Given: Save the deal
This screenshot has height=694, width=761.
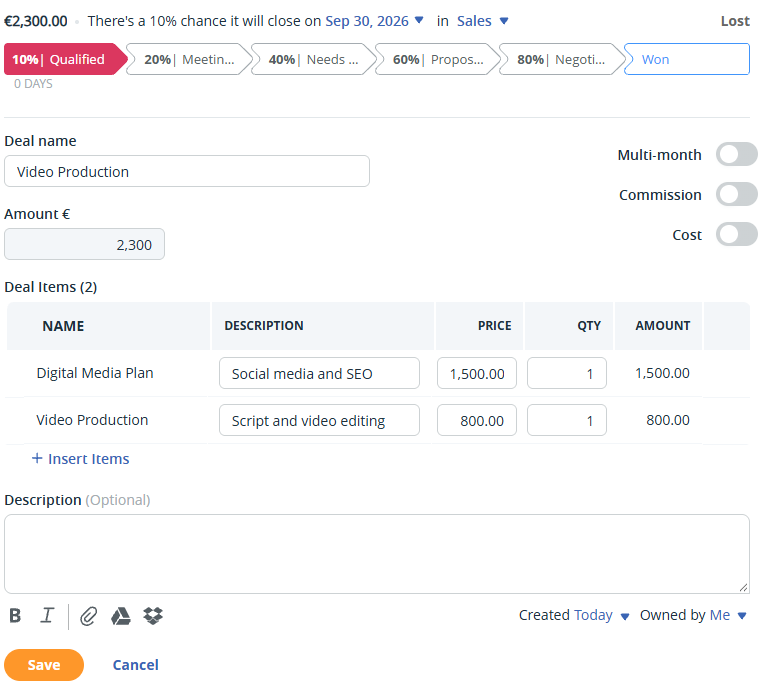Looking at the screenshot, I should (x=44, y=665).
